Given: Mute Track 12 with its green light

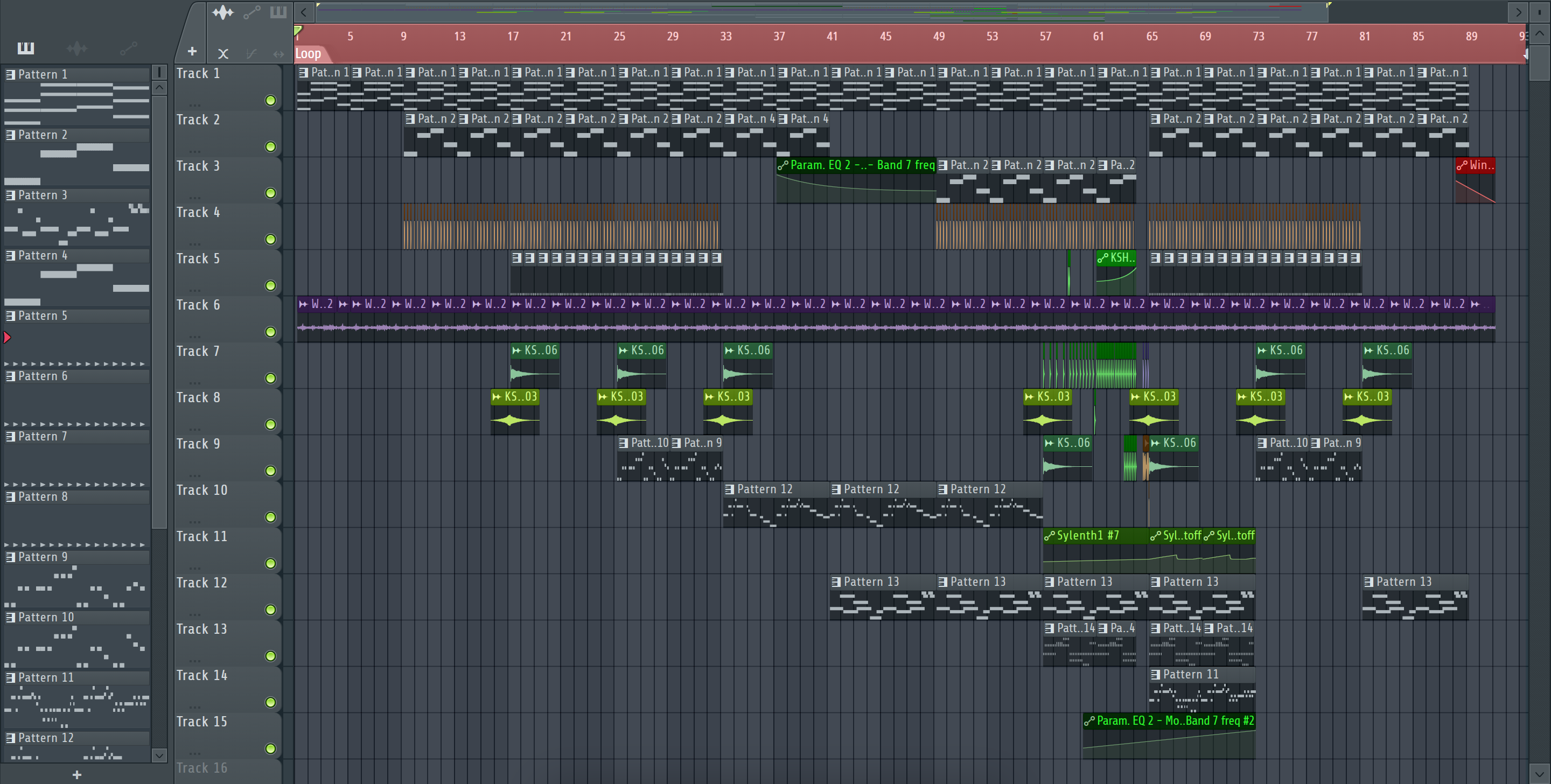Looking at the screenshot, I should pos(270,610).
